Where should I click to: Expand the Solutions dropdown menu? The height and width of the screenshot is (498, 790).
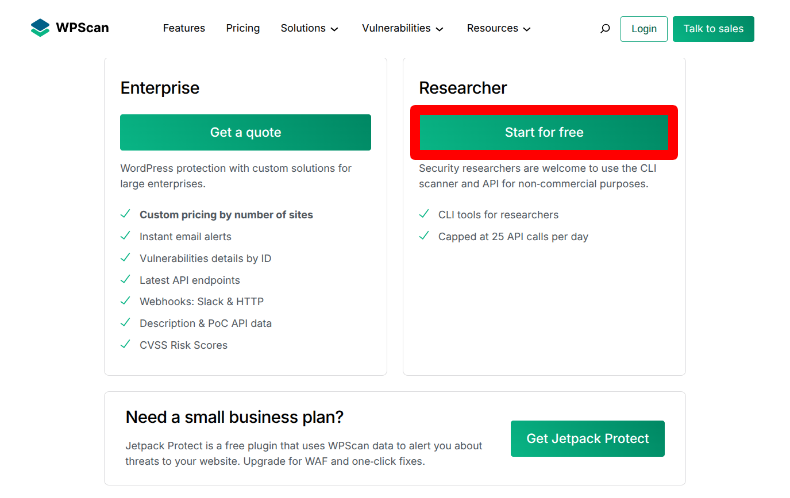coord(309,28)
